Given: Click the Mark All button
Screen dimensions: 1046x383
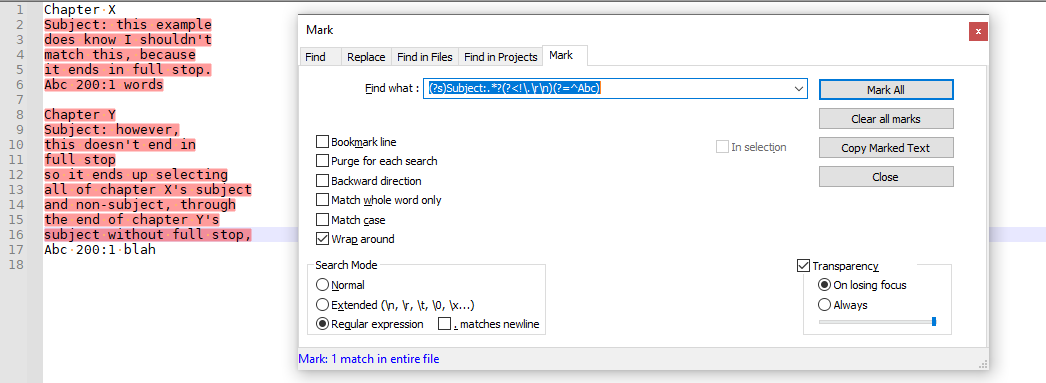Looking at the screenshot, I should click(x=886, y=90).
